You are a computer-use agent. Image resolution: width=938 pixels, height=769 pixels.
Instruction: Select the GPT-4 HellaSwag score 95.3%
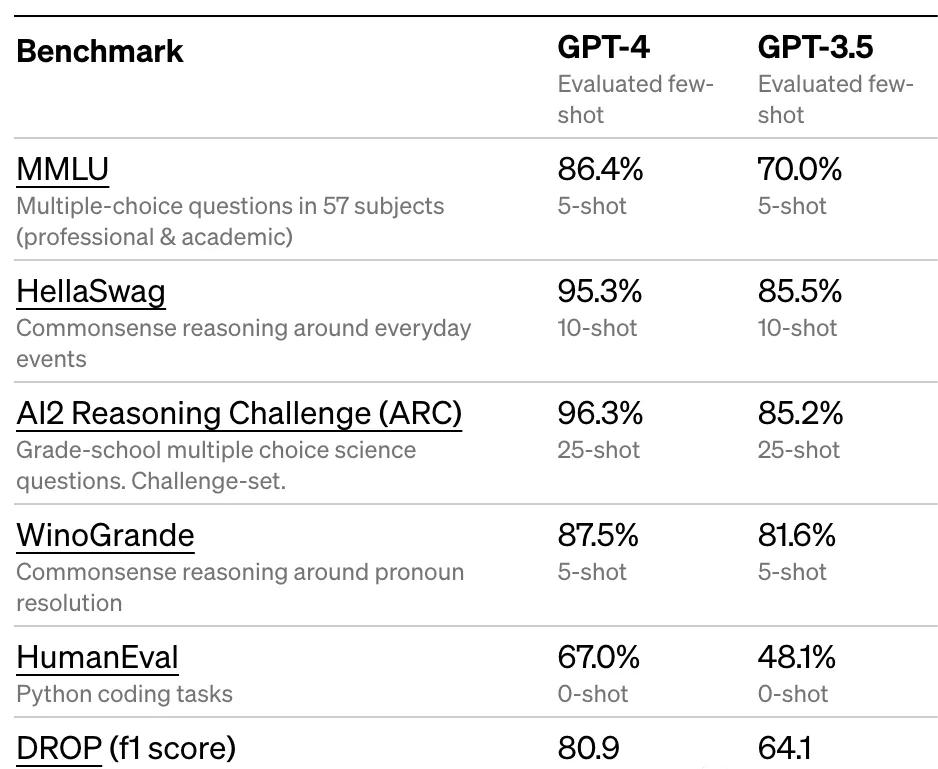[600, 291]
